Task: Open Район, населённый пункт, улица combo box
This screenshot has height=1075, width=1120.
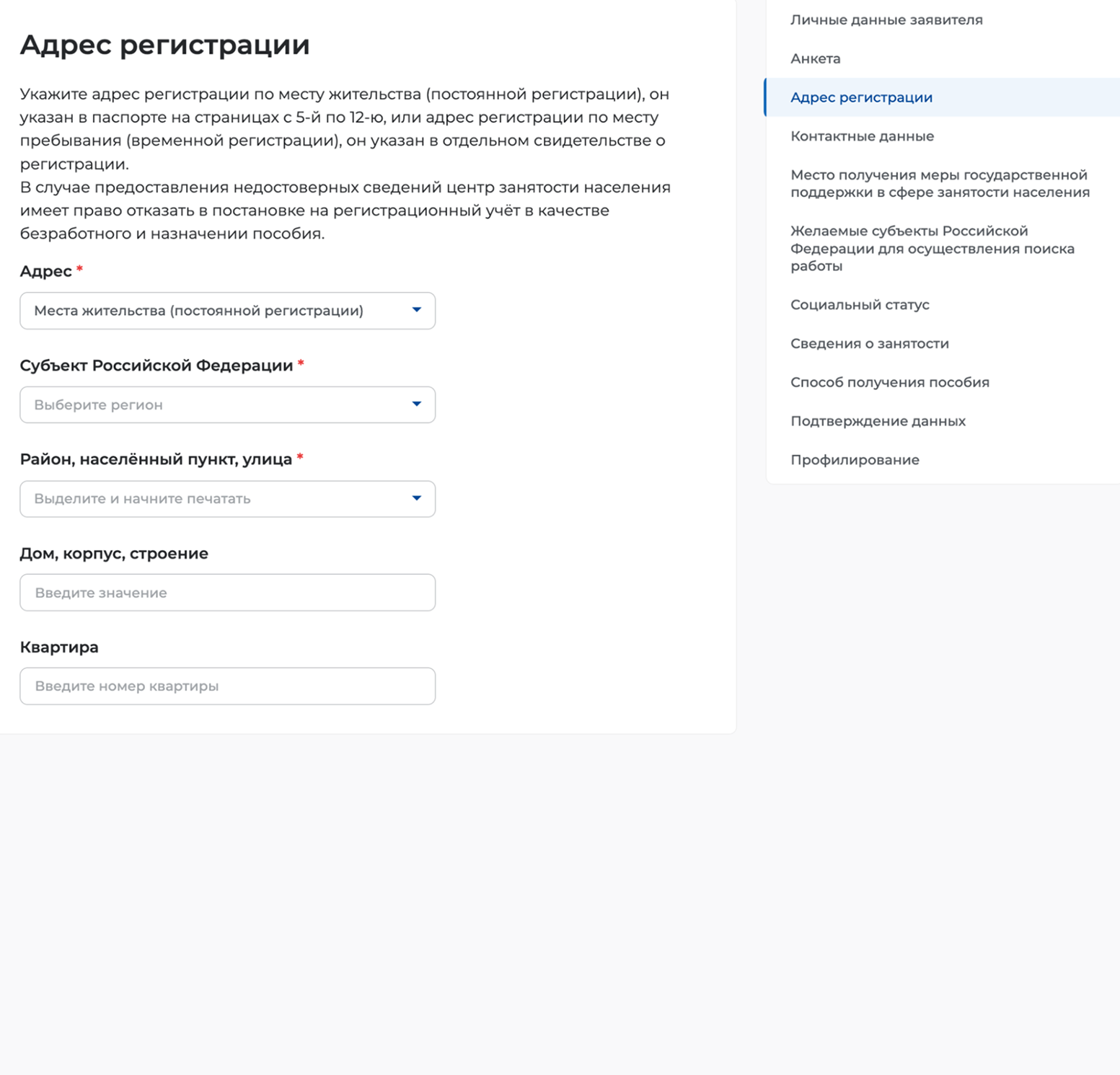Action: pyautogui.click(x=227, y=499)
